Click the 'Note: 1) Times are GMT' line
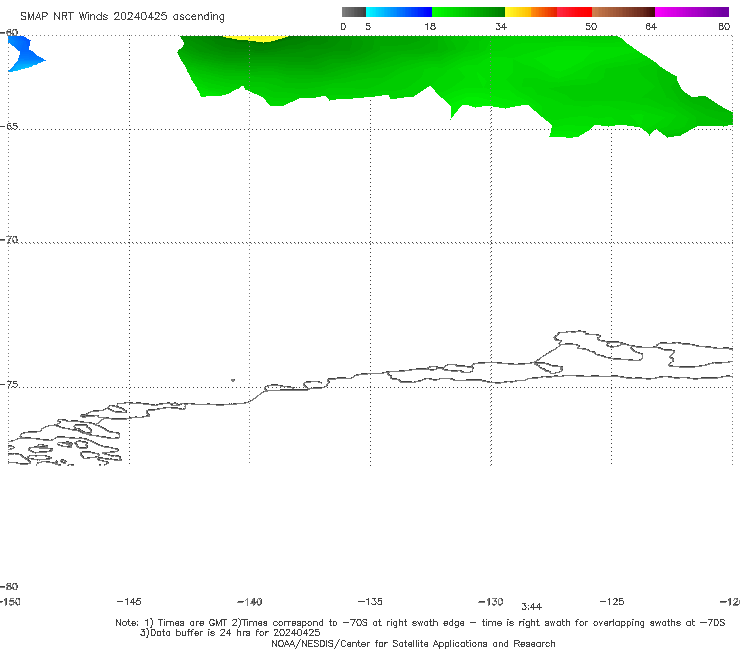740x650 pixels. [x=420, y=623]
